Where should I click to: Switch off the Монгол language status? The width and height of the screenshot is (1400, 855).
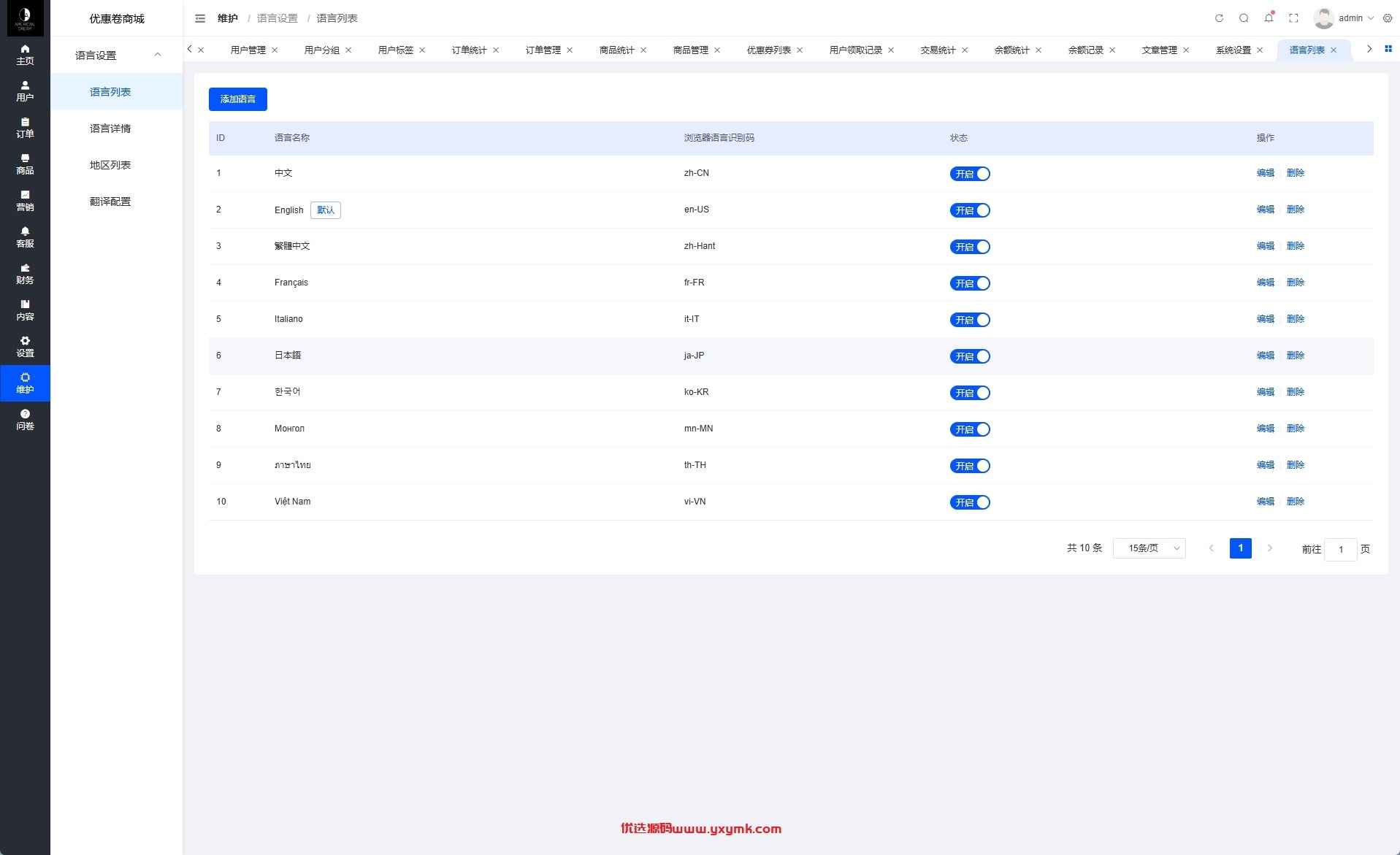tap(970, 429)
